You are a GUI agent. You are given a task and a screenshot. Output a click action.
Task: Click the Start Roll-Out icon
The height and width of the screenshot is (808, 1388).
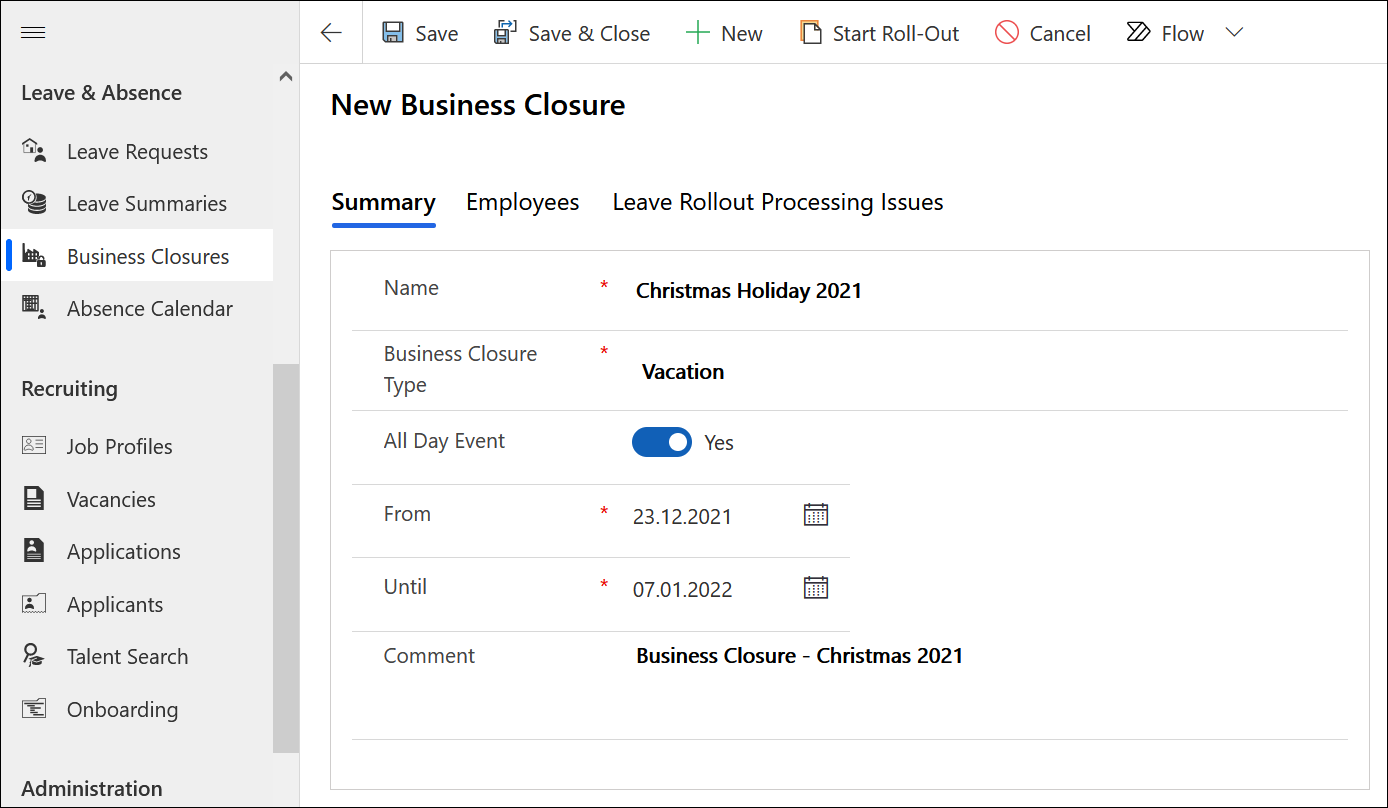tap(810, 33)
